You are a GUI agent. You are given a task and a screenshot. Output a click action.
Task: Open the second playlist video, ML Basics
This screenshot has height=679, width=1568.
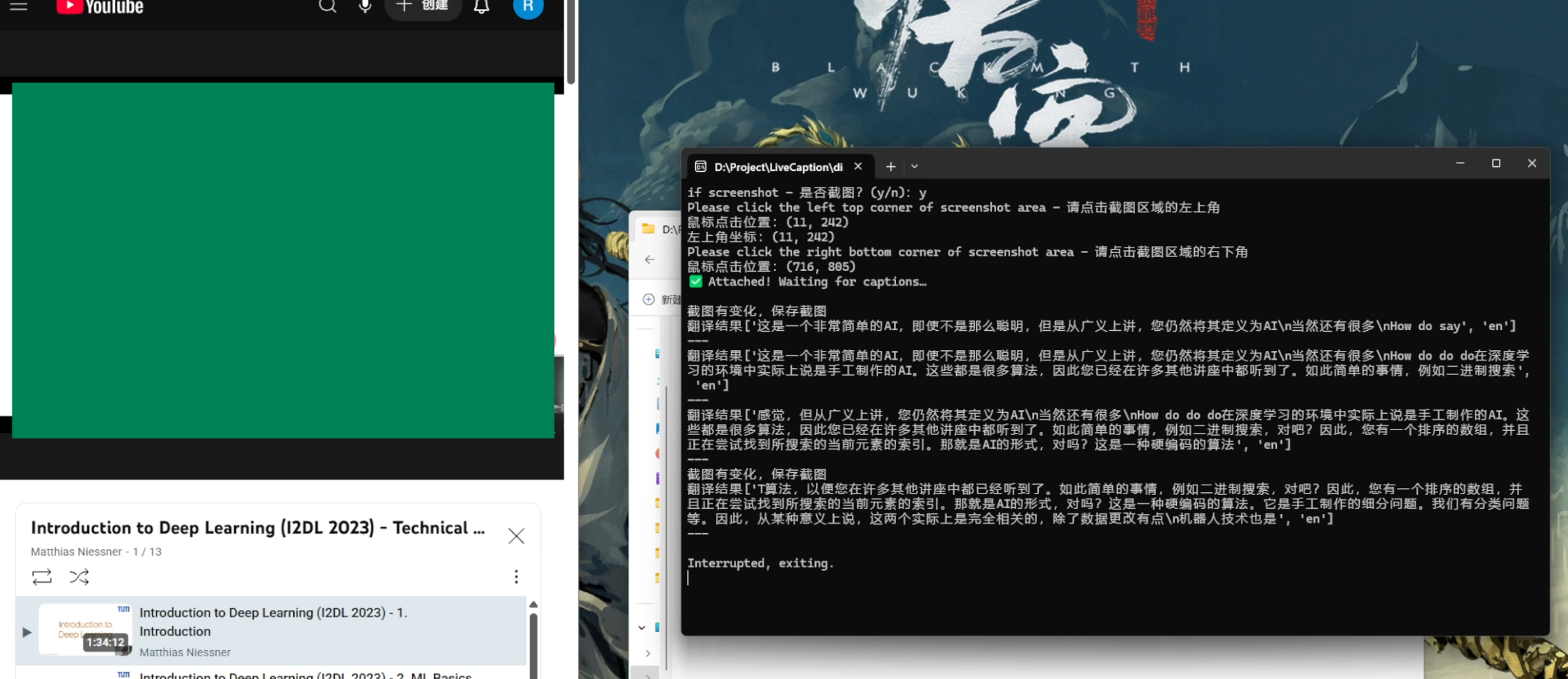click(x=306, y=675)
